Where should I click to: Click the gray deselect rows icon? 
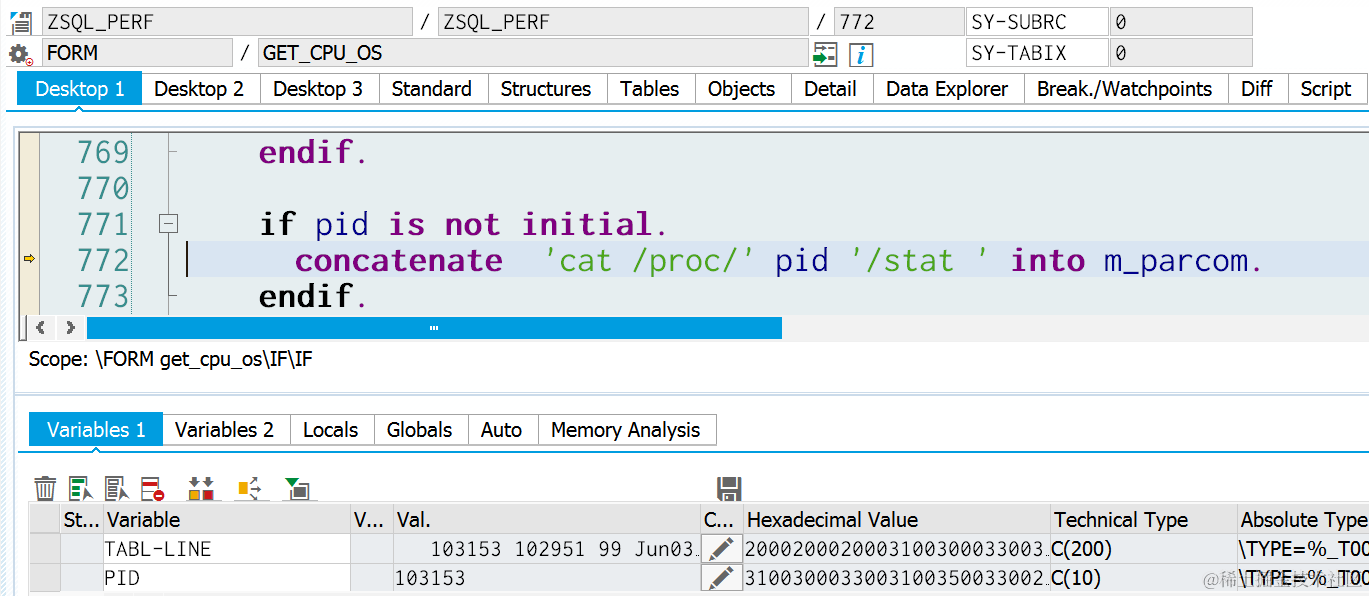117,488
